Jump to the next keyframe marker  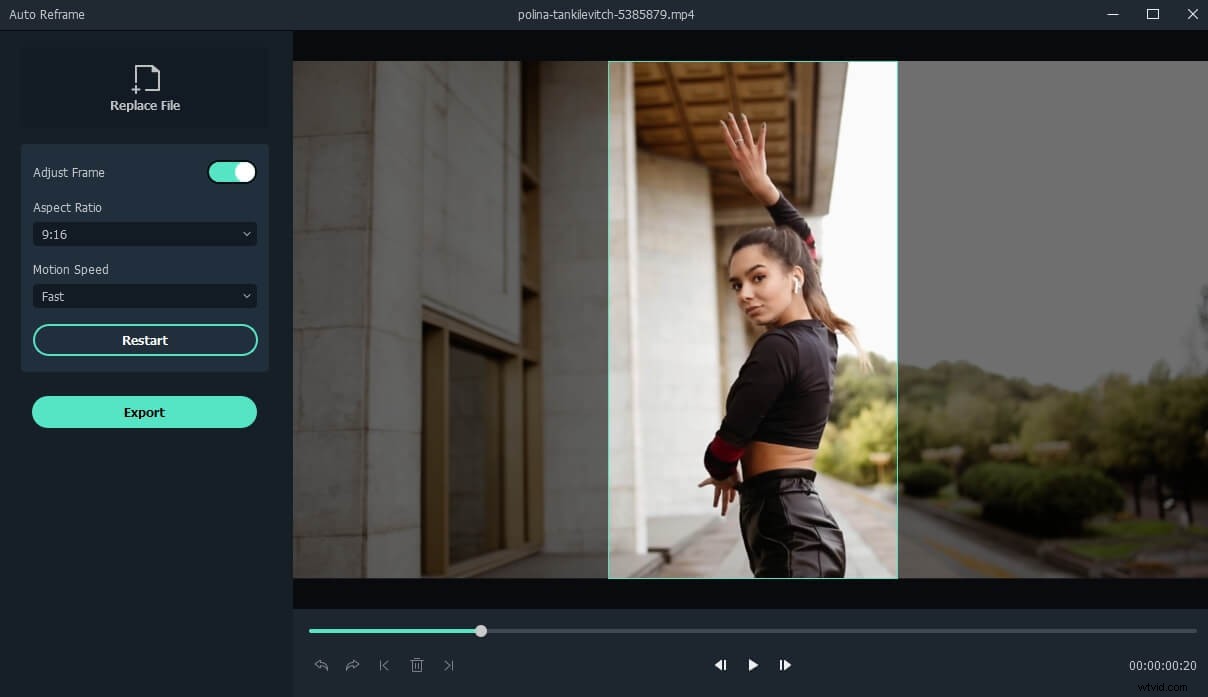[449, 665]
